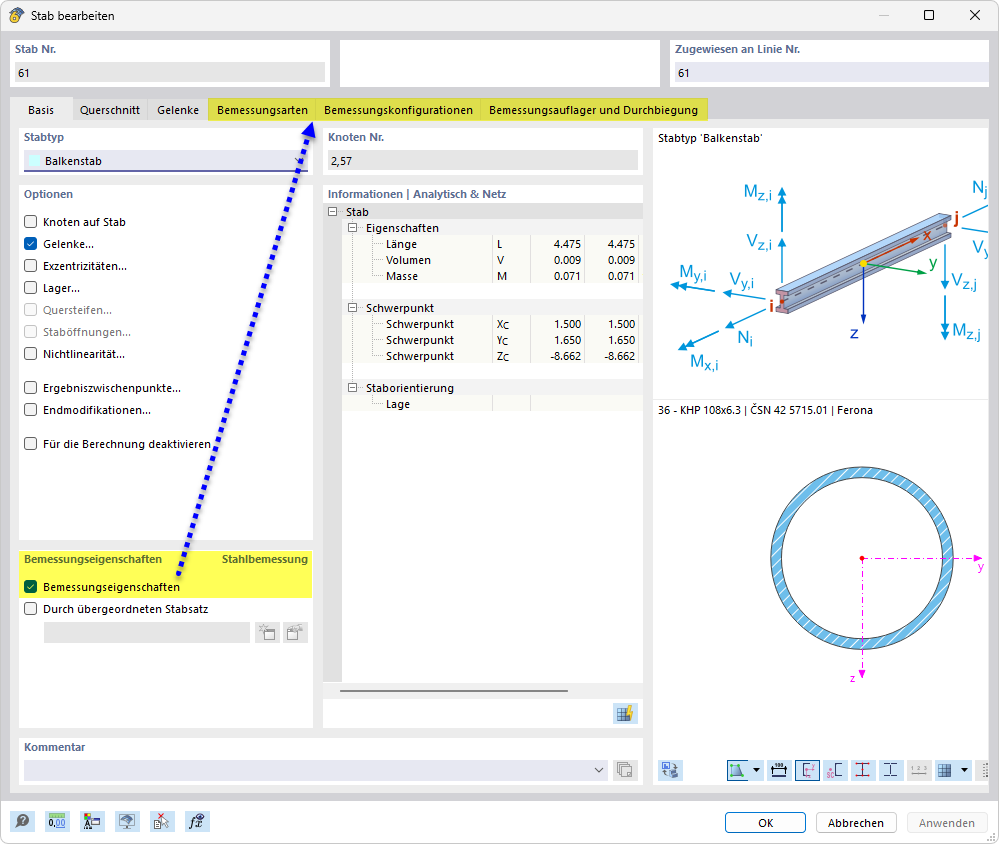This screenshot has height=844, width=999.
Task: Click the edit member set icon
Action: tap(296, 632)
